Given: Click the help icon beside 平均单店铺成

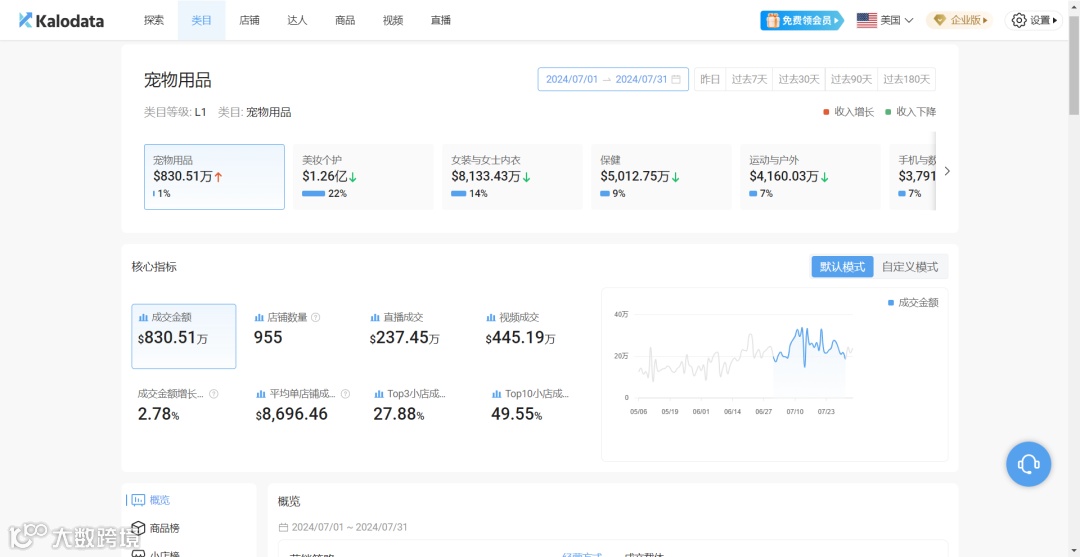Looking at the screenshot, I should tap(345, 394).
